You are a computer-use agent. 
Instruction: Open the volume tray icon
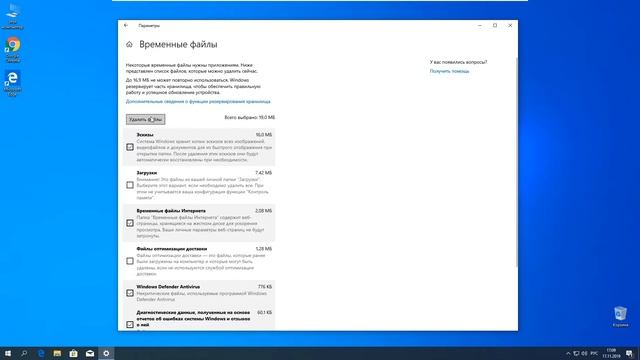pos(584,353)
